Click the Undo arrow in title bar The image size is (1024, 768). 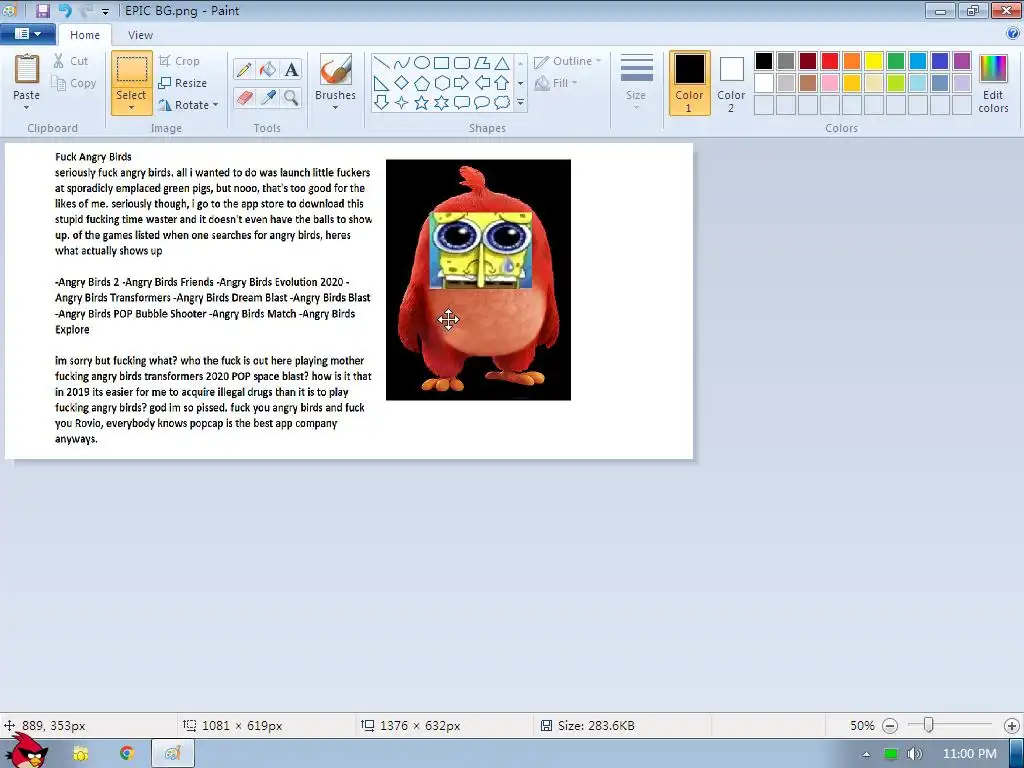pyautogui.click(x=65, y=10)
